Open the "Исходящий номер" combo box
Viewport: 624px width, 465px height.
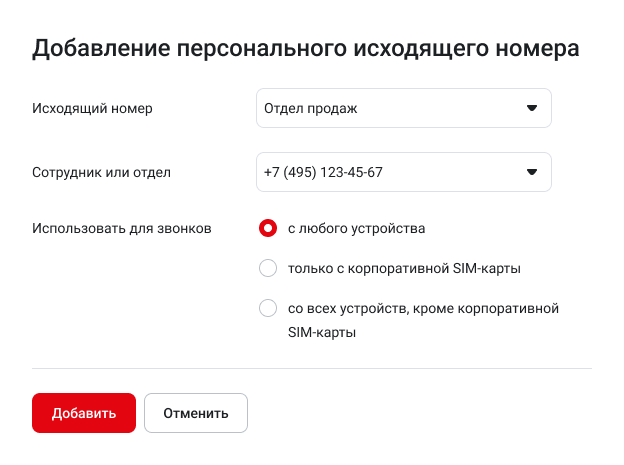pyautogui.click(x=403, y=108)
